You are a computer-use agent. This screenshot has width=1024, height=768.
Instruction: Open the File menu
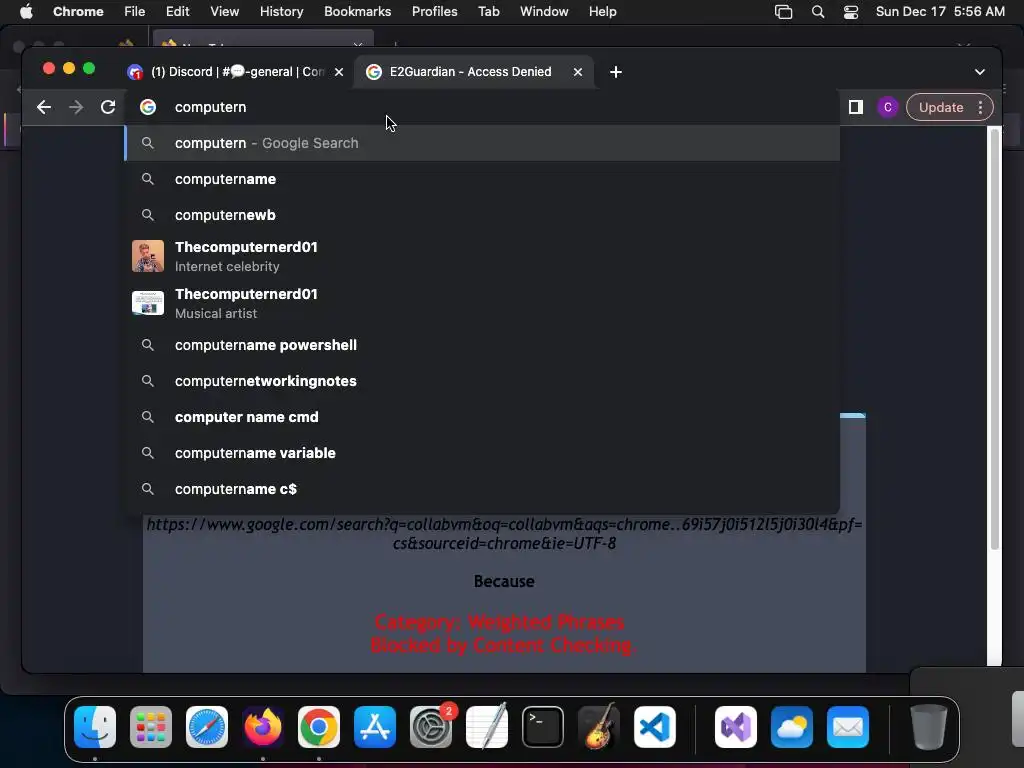(135, 11)
